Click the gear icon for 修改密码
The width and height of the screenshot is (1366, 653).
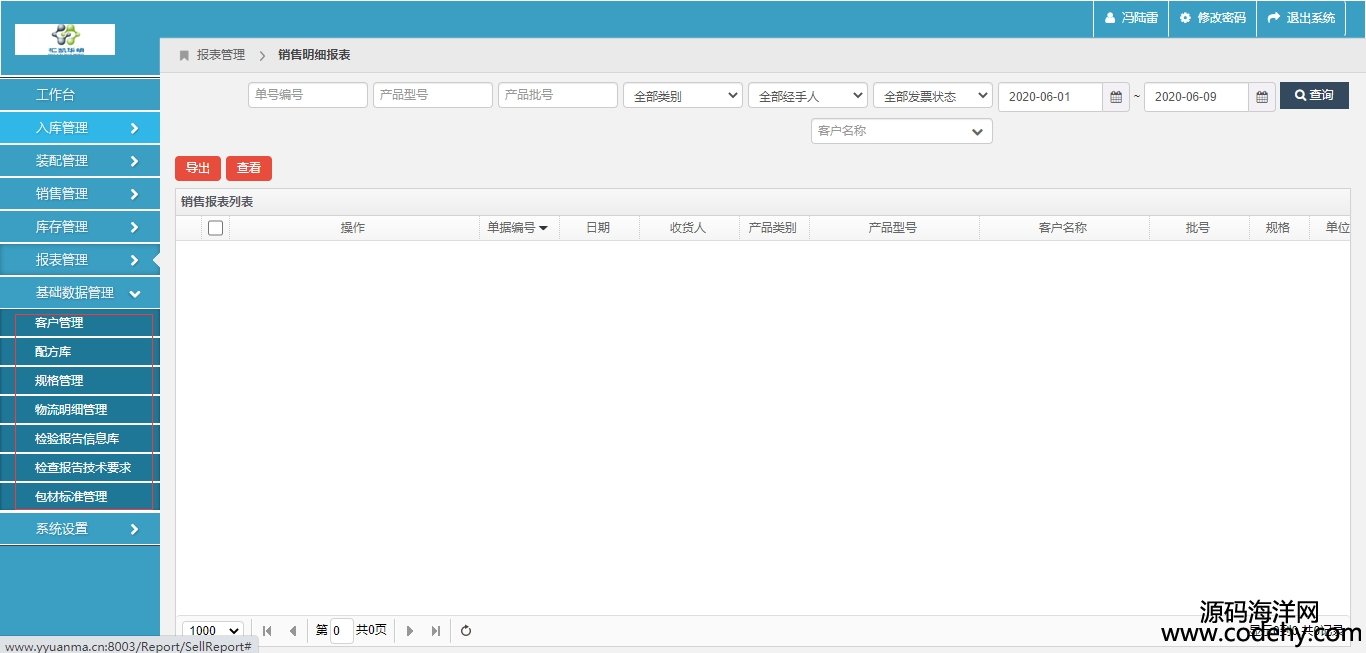coord(1185,18)
